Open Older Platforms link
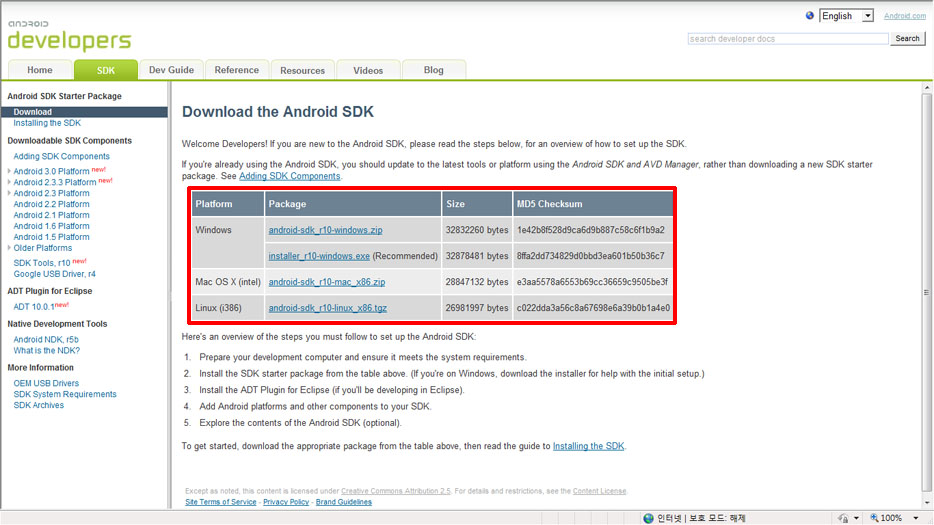 [x=42, y=248]
